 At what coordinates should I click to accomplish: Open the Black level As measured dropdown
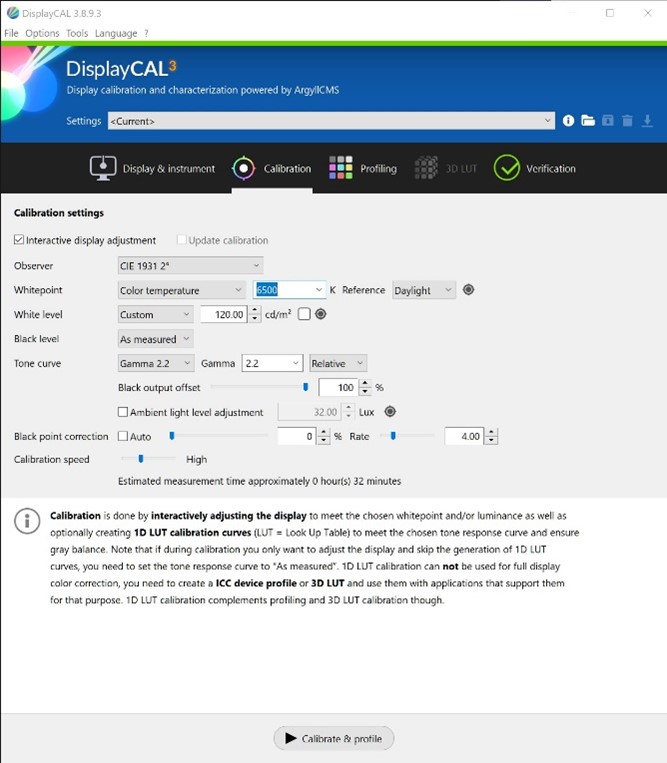pyautogui.click(x=155, y=339)
